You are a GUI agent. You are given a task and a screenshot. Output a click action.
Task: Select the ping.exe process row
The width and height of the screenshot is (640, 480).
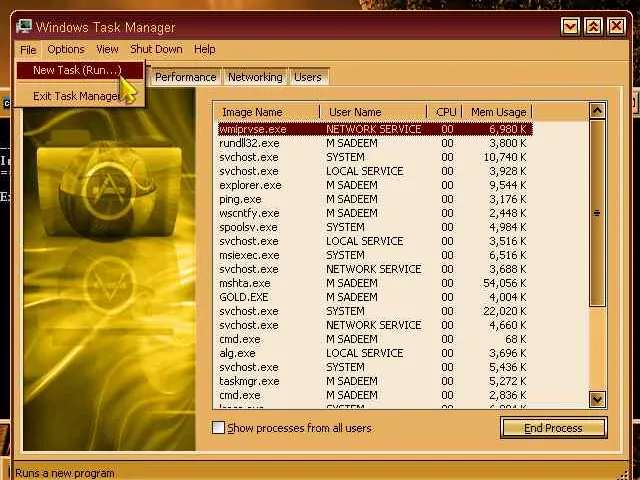(375, 199)
